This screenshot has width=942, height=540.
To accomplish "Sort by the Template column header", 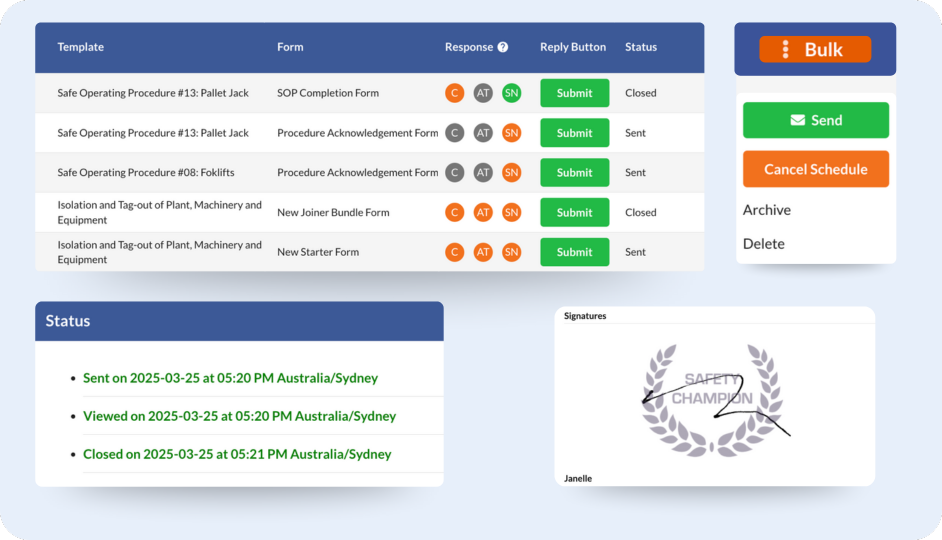I will [80, 47].
